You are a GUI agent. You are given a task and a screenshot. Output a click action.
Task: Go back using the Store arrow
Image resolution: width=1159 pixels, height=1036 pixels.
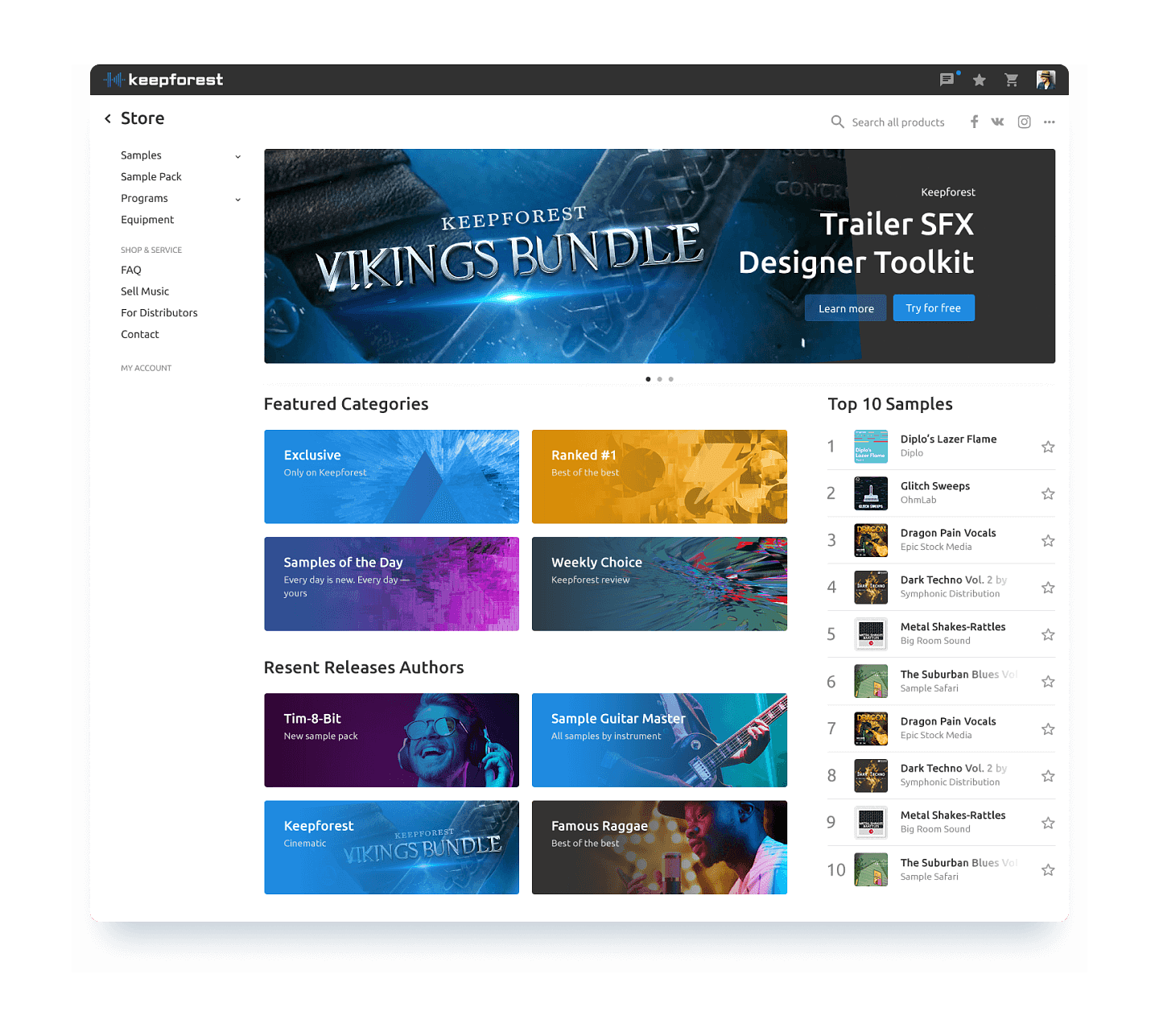pyautogui.click(x=108, y=118)
